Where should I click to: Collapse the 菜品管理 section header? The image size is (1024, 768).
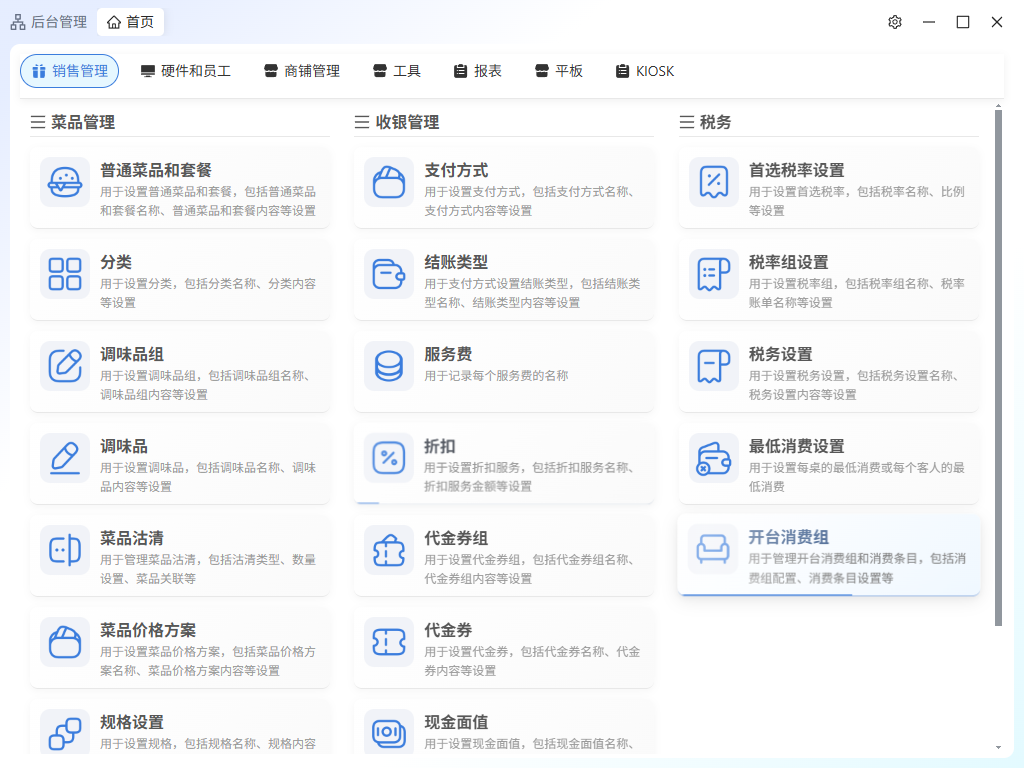[x=73, y=122]
